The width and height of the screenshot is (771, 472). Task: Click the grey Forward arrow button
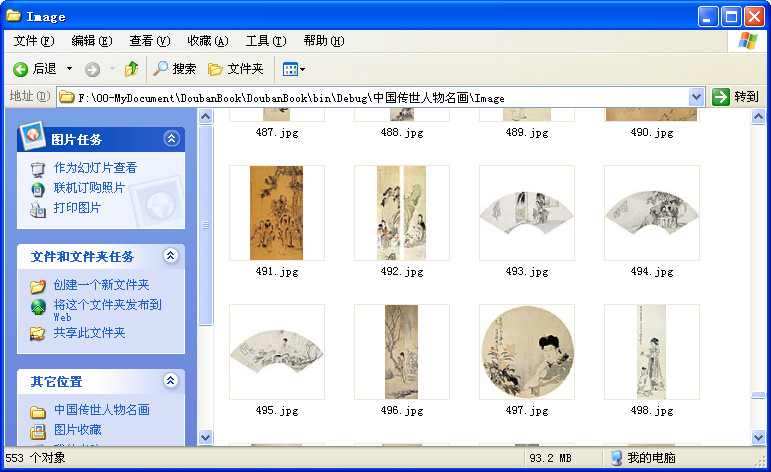pos(92,69)
